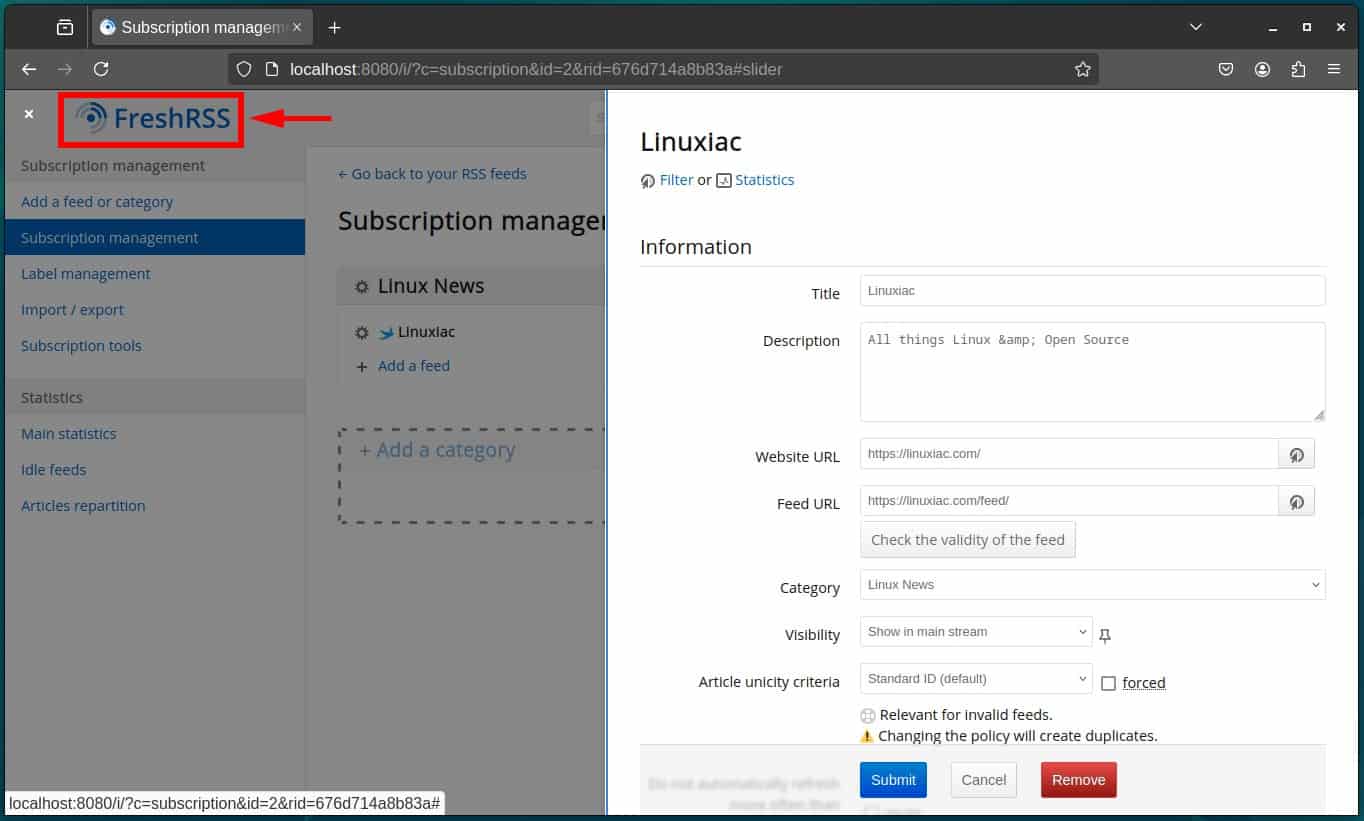1364x821 pixels.
Task: Click the Remove button
Action: (1078, 779)
